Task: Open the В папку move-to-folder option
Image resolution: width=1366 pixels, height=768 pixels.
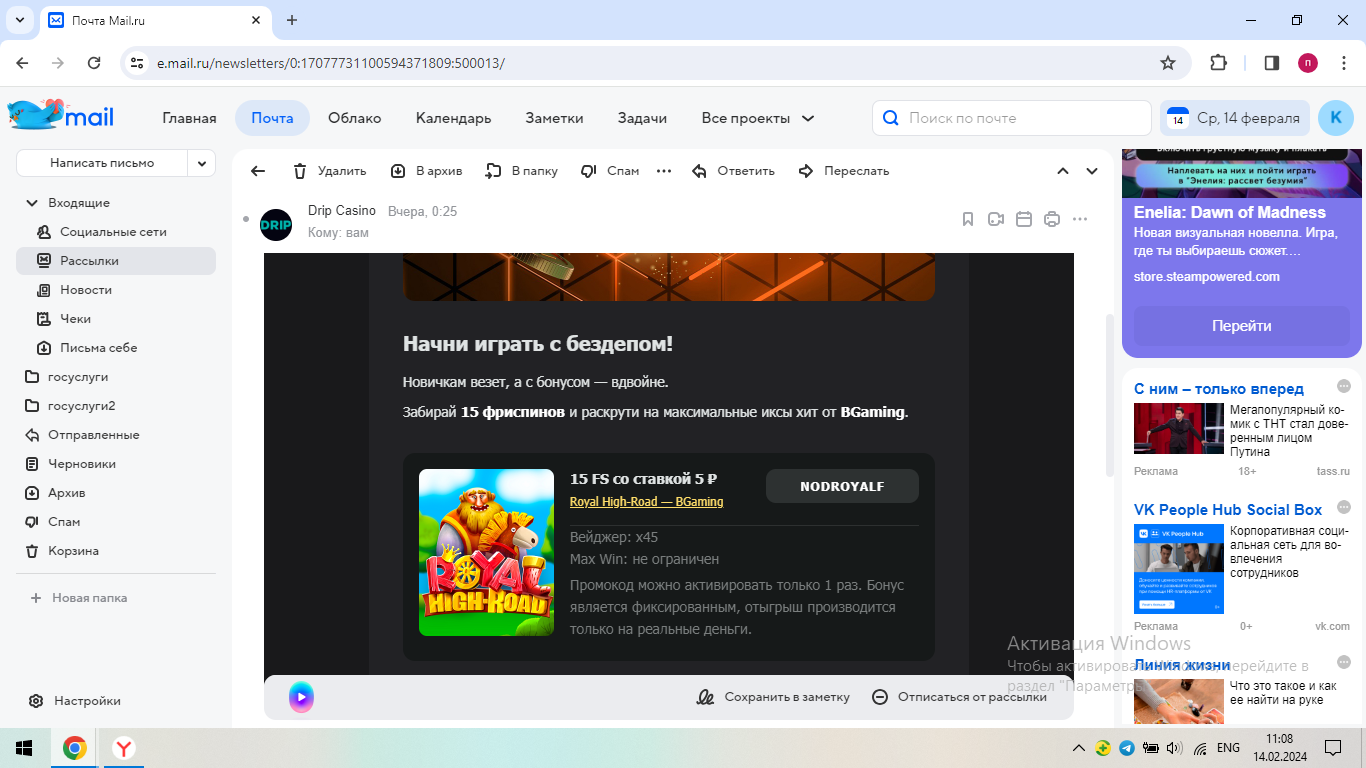Action: [522, 171]
